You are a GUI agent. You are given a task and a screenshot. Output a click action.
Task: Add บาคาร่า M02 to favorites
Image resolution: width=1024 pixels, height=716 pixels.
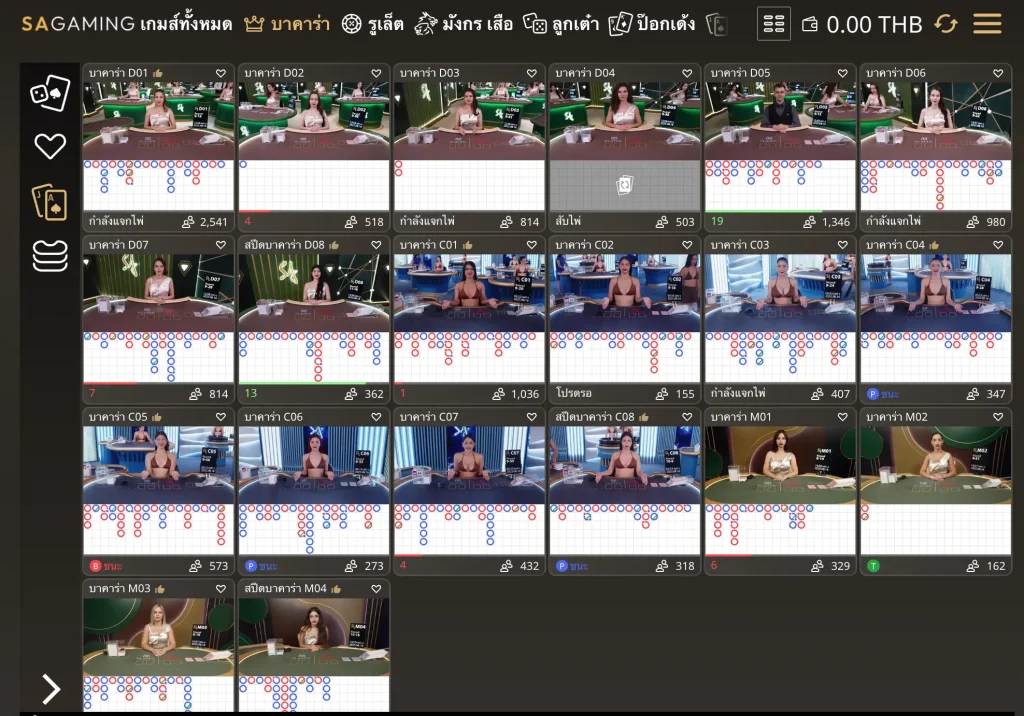click(998, 417)
